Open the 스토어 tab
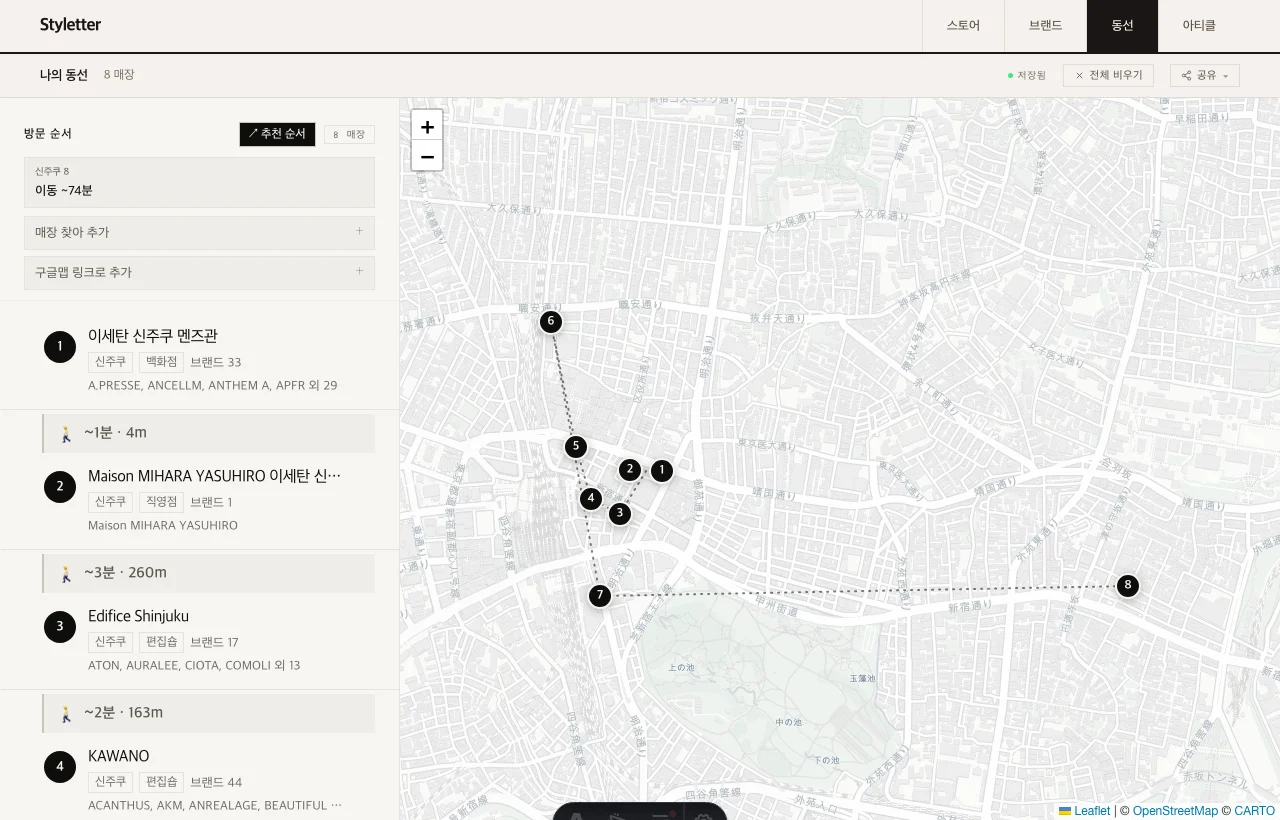 (963, 26)
